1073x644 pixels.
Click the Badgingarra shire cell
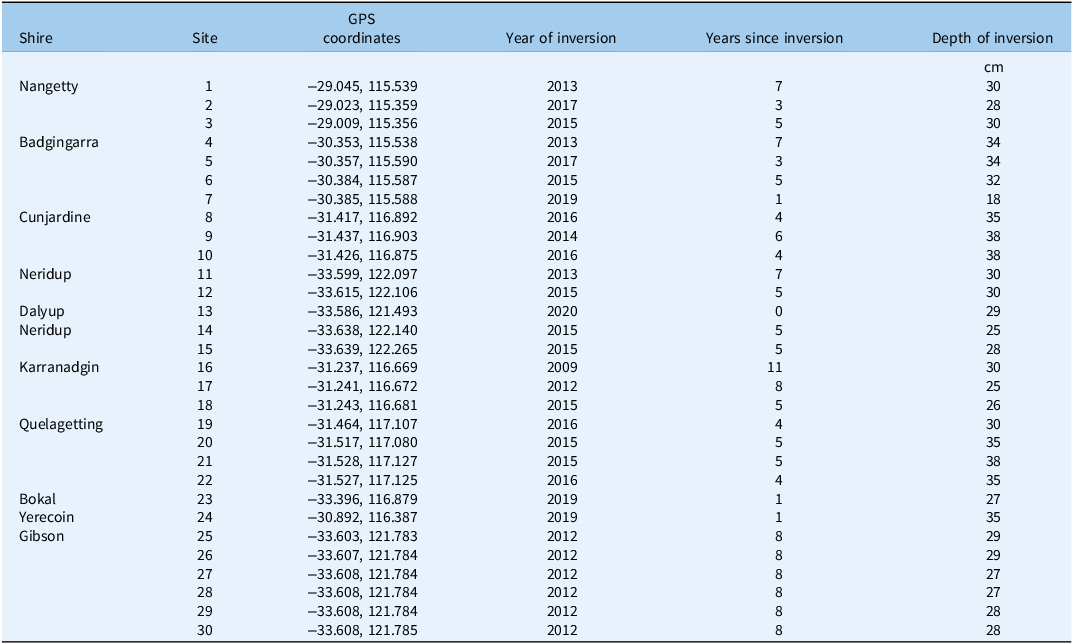point(59,143)
